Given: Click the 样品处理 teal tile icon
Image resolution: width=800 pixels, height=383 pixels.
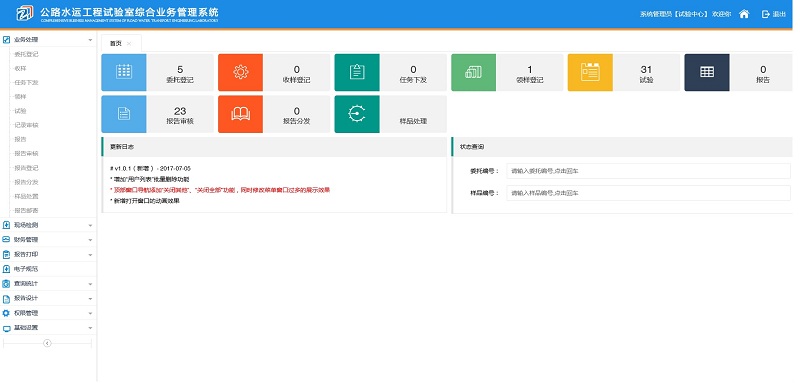Looking at the screenshot, I should click(357, 114).
